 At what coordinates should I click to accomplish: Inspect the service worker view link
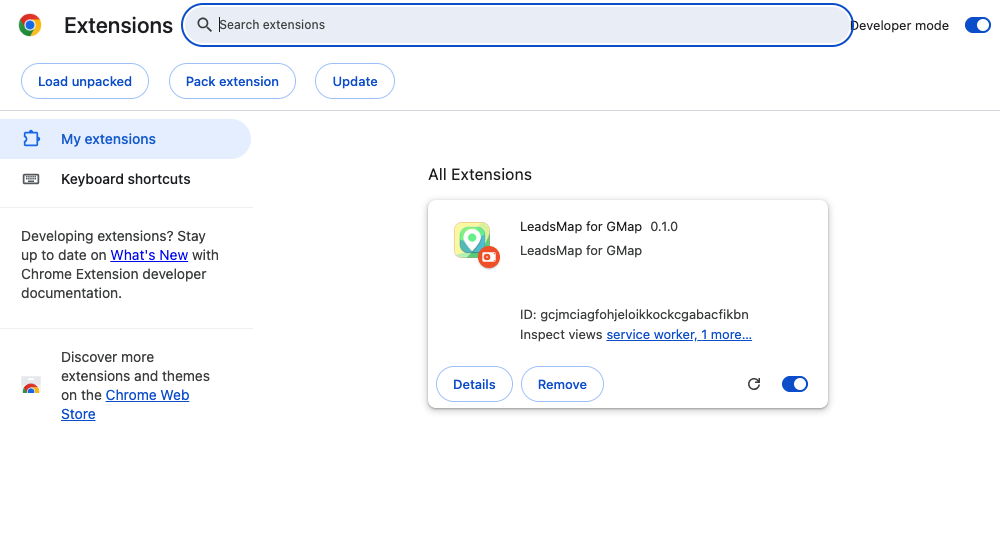pos(679,335)
